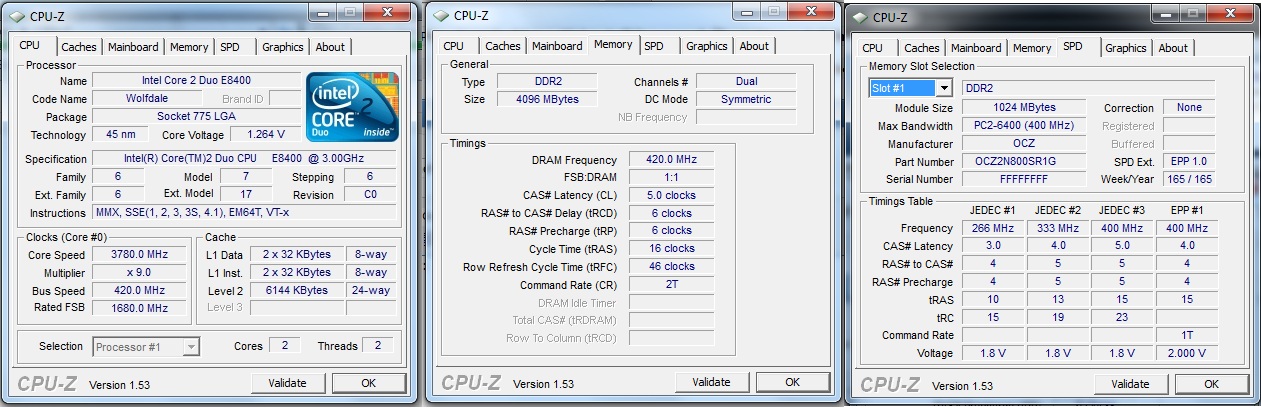Open About tab in left CPU-Z window

(x=330, y=47)
